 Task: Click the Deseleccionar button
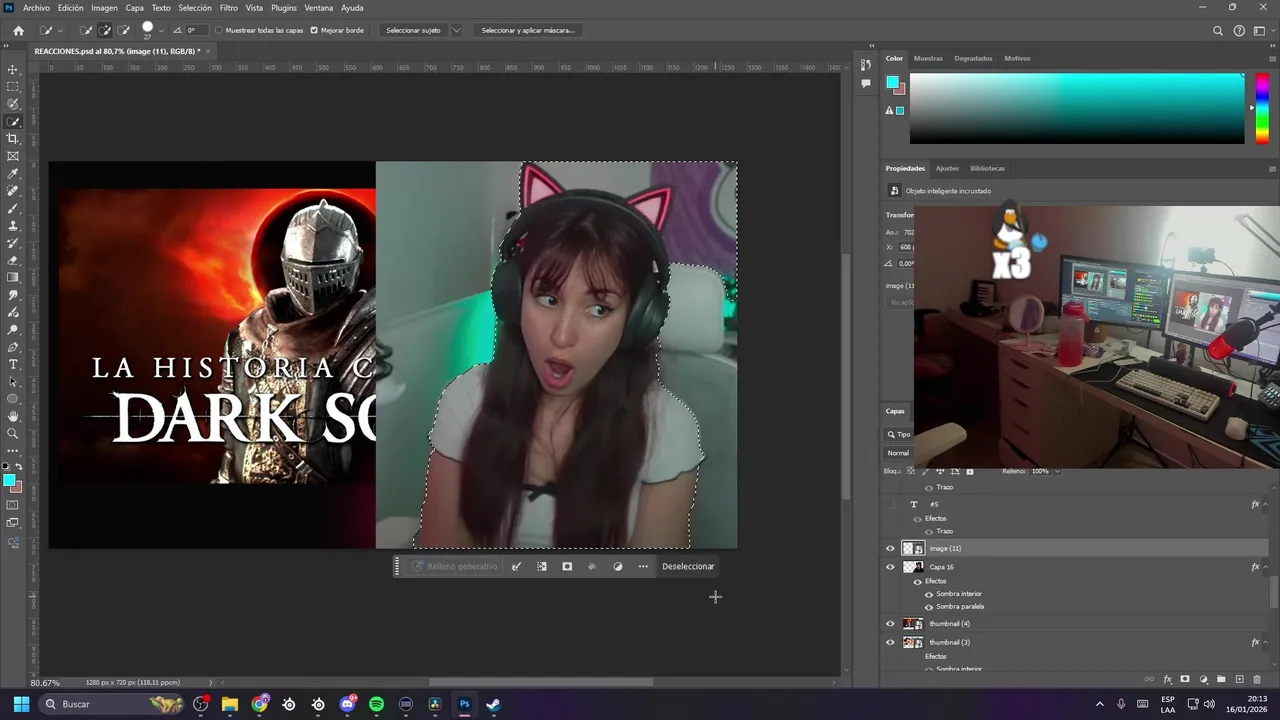tap(688, 566)
